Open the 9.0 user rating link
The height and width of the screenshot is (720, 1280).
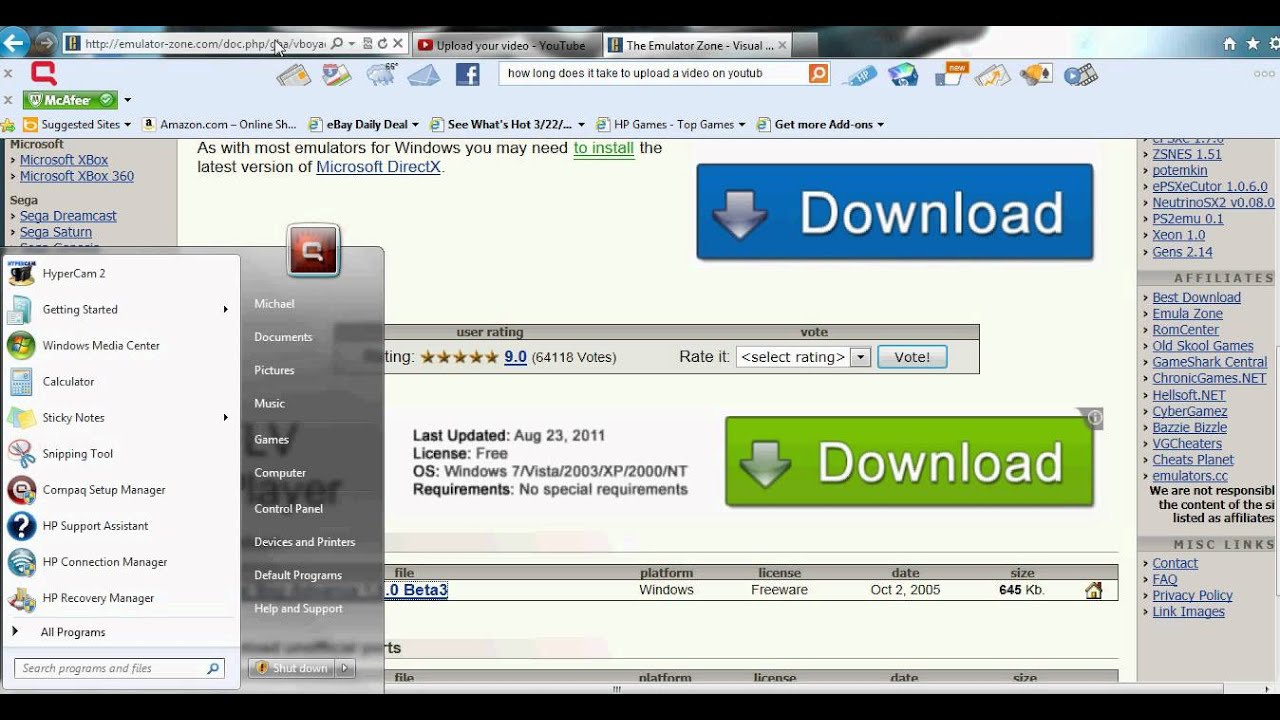(515, 357)
